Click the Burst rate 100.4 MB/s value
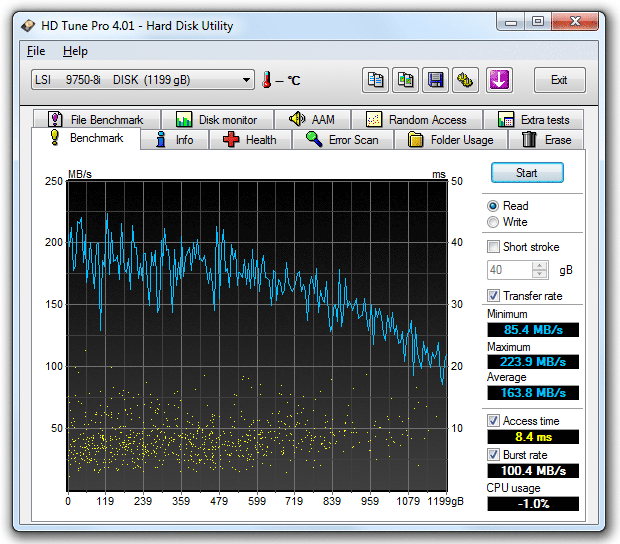This screenshot has height=544, width=620. [x=533, y=471]
